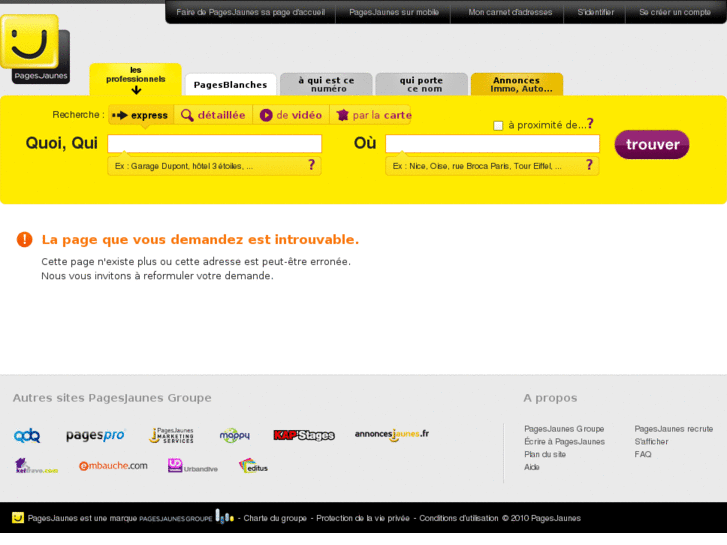This screenshot has height=545, width=727.
Task: Toggle the à proximité de checkbox
Action: [498, 126]
